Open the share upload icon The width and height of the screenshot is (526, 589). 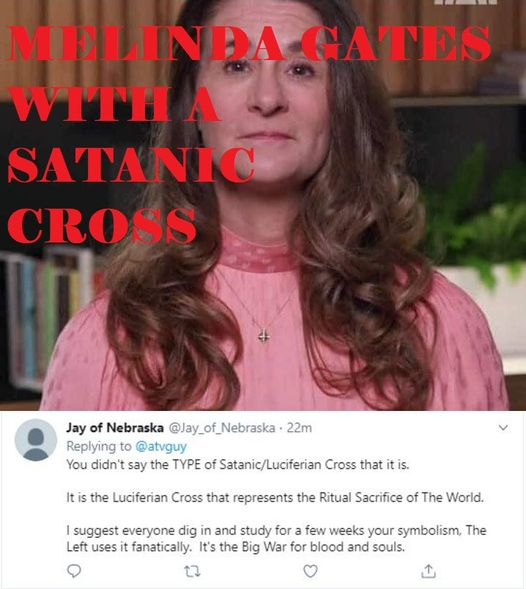coord(428,571)
